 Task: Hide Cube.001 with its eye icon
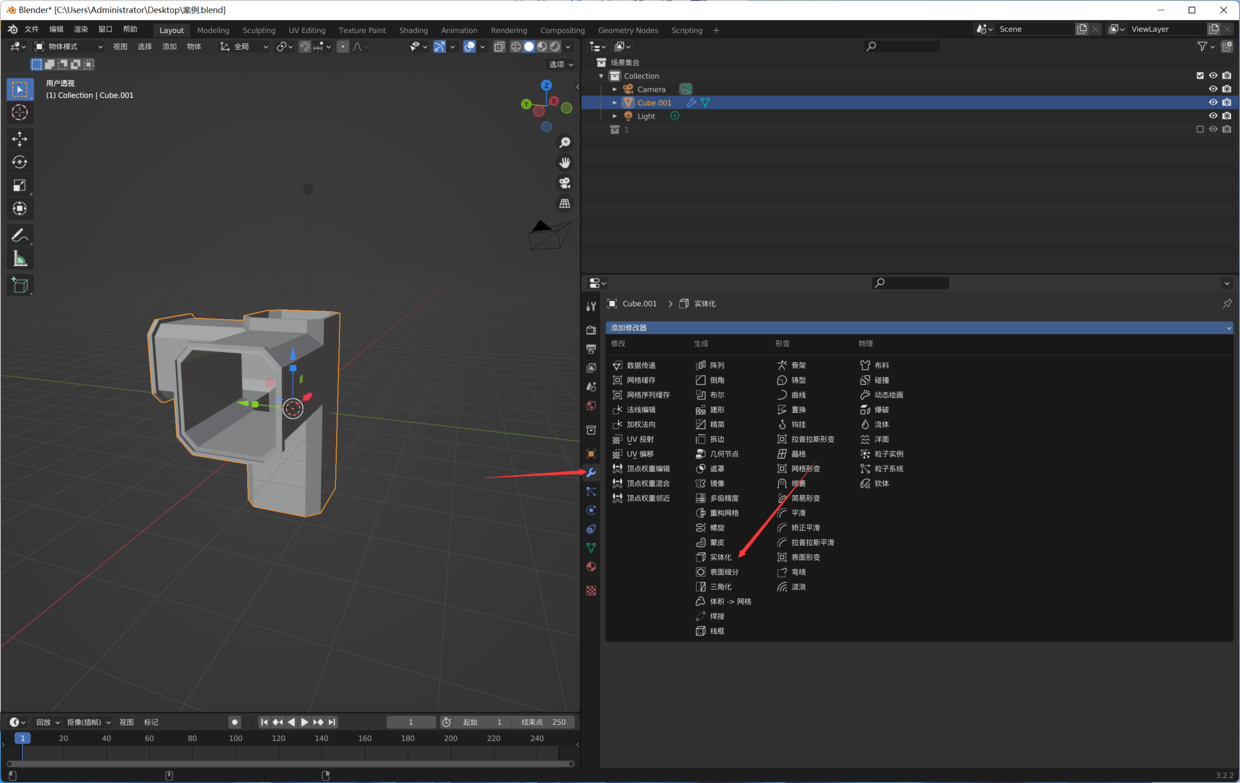pyautogui.click(x=1213, y=102)
